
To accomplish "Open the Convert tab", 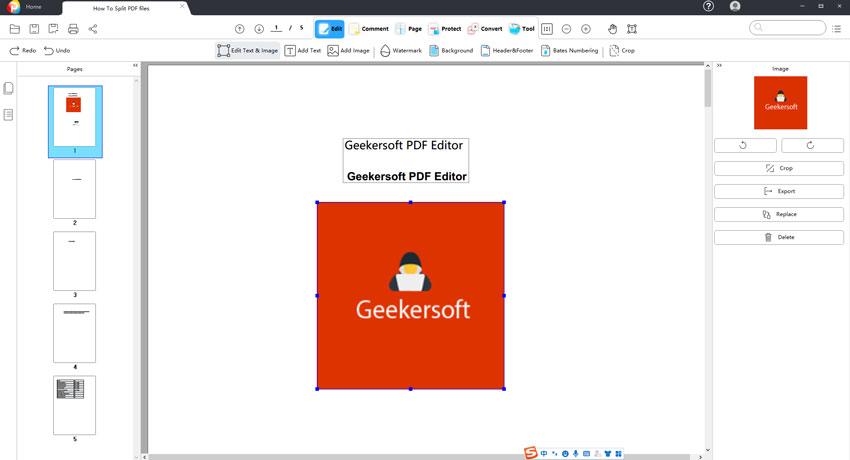I will (x=484, y=29).
